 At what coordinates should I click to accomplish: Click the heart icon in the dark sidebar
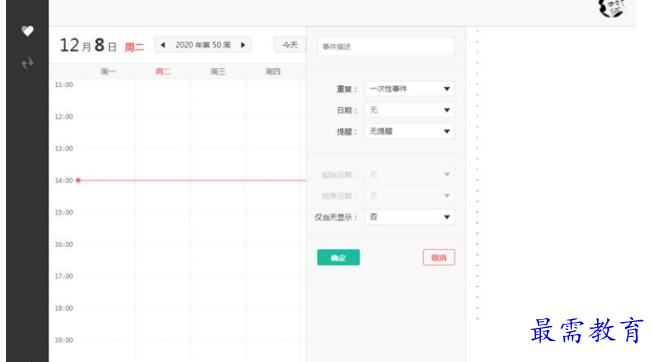tap(27, 31)
